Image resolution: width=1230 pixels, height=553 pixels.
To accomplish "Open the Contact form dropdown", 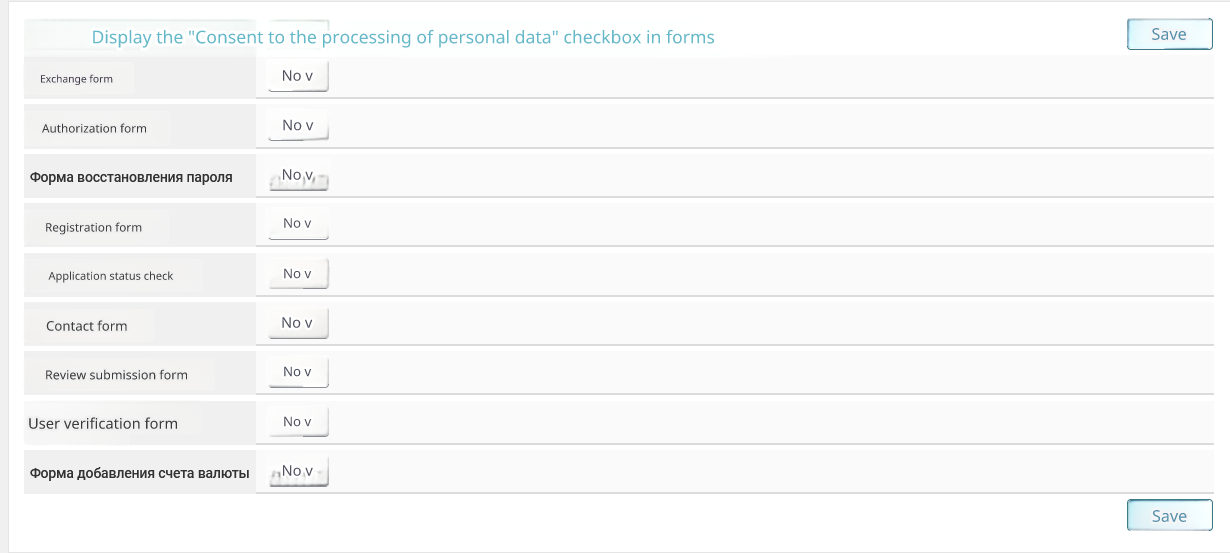I will 298,323.
